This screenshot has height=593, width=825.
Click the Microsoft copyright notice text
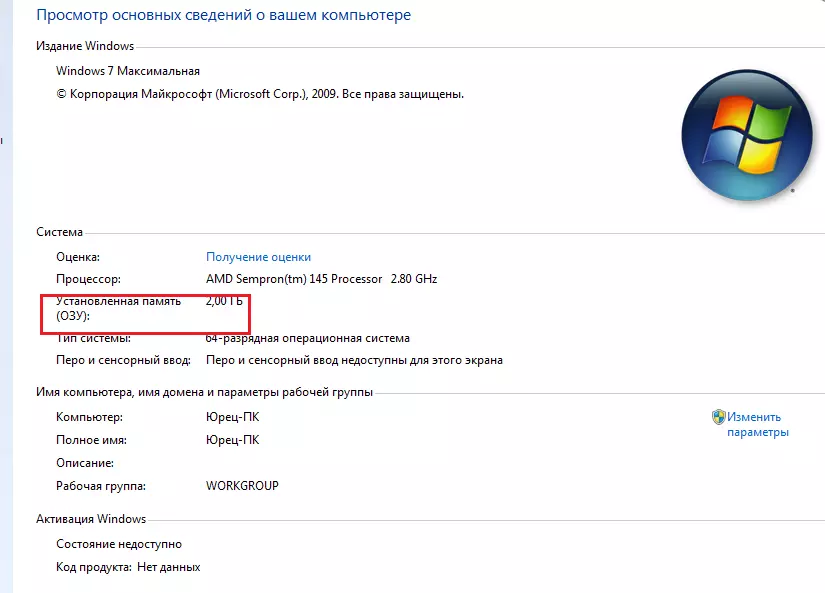260,94
